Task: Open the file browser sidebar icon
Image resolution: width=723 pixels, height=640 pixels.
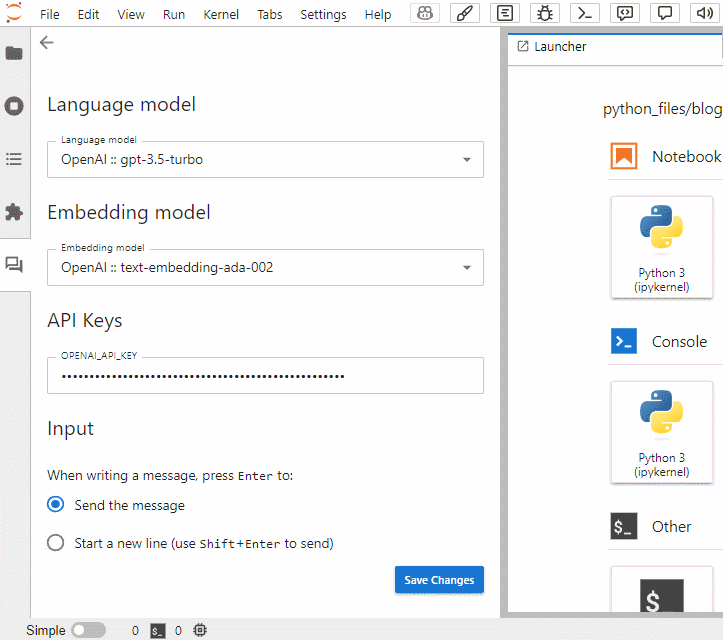Action: tap(14, 53)
